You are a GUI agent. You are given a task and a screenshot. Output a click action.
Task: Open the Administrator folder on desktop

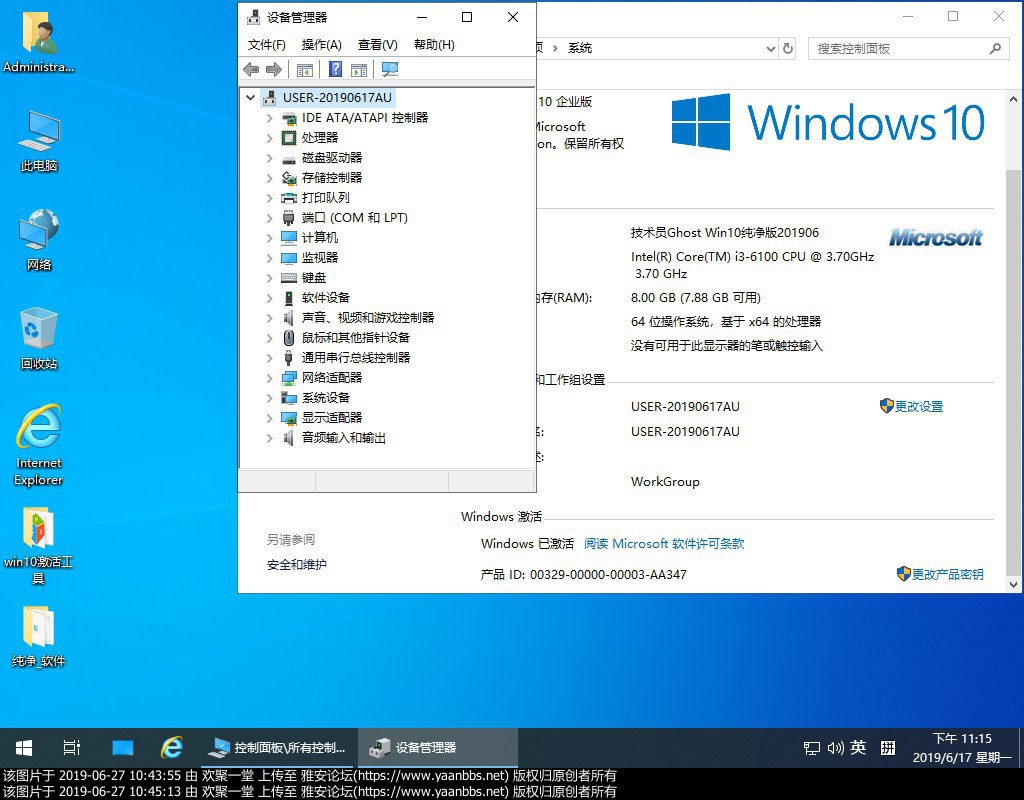coord(39,42)
